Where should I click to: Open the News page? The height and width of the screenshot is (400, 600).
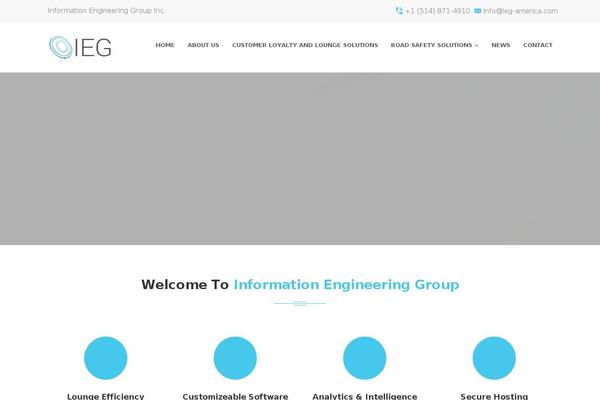click(501, 45)
